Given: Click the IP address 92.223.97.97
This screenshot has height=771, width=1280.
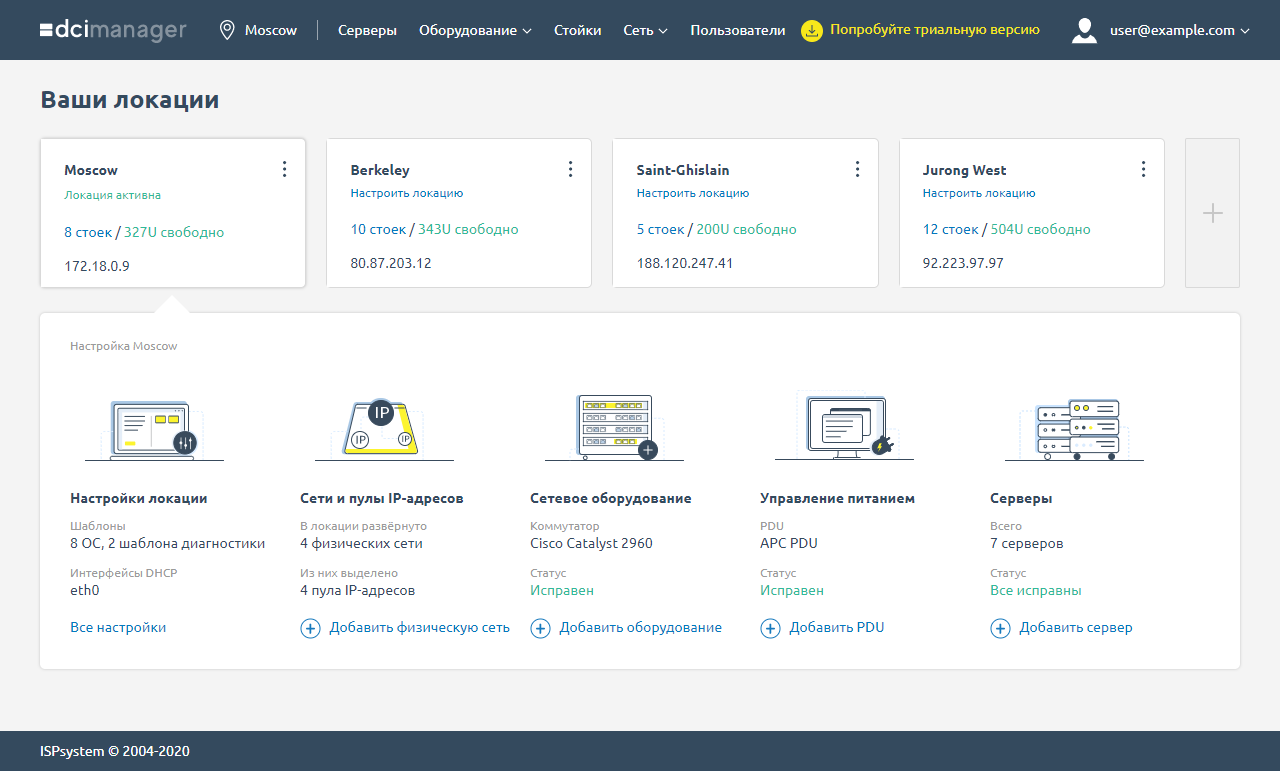Looking at the screenshot, I should (963, 263).
